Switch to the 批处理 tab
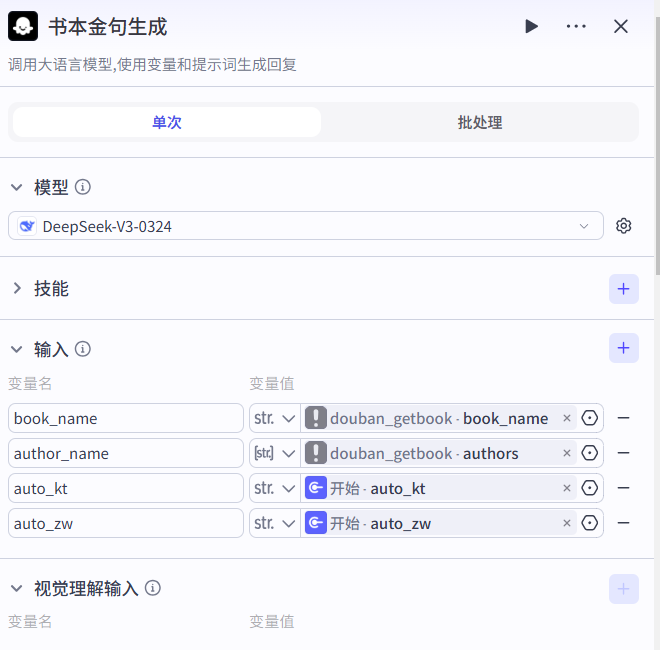This screenshot has width=660, height=650. pos(480,122)
